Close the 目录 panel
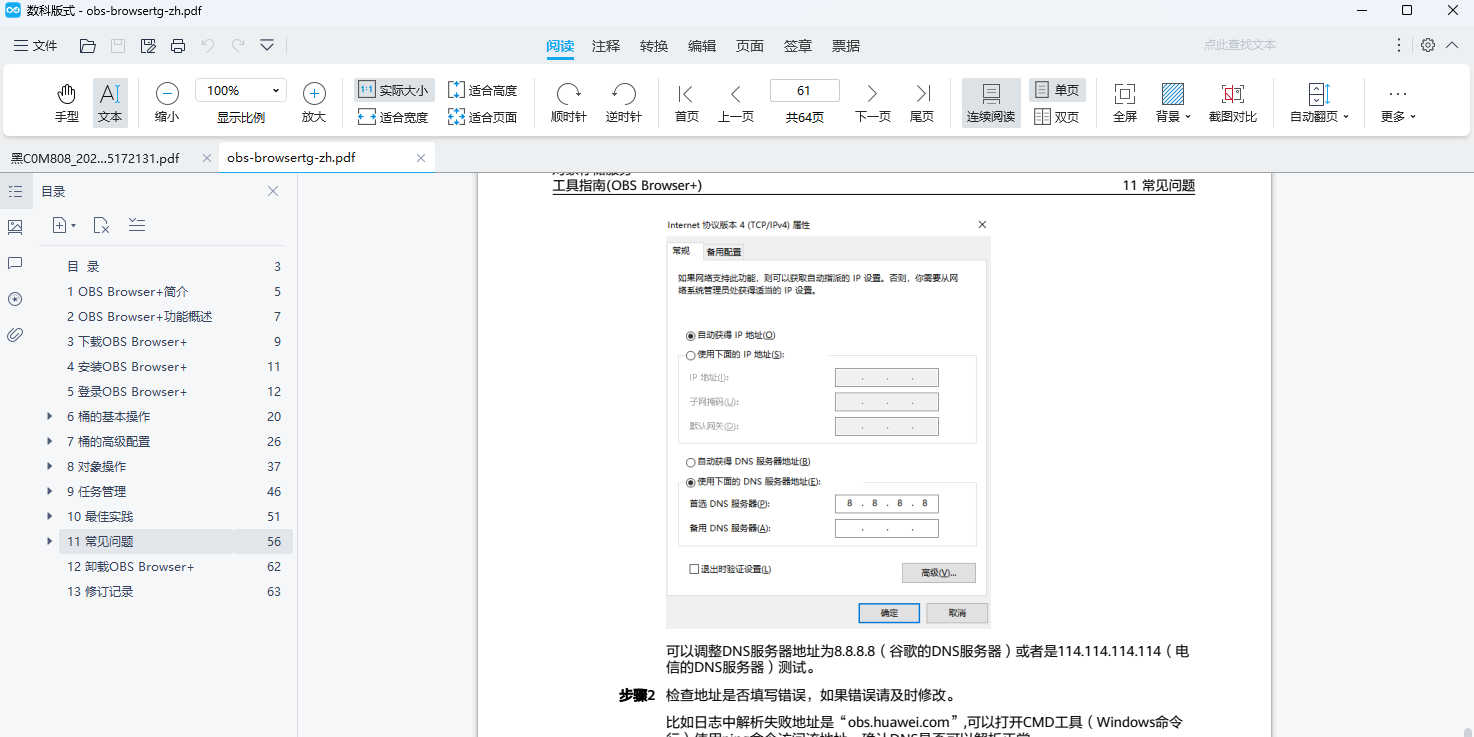This screenshot has height=737, width=1474. 273,191
